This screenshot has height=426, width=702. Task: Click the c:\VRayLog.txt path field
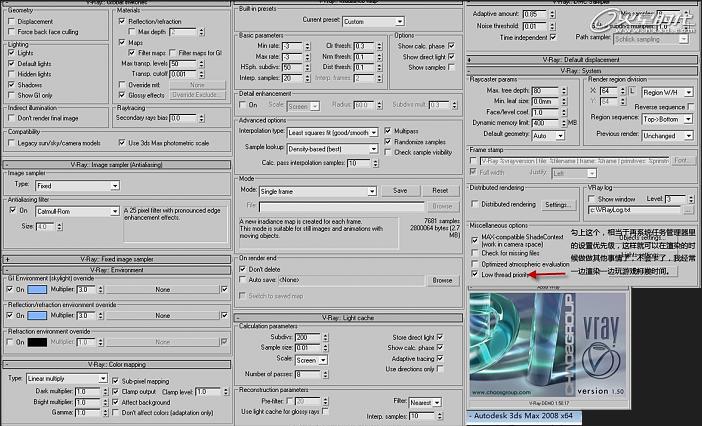point(635,210)
